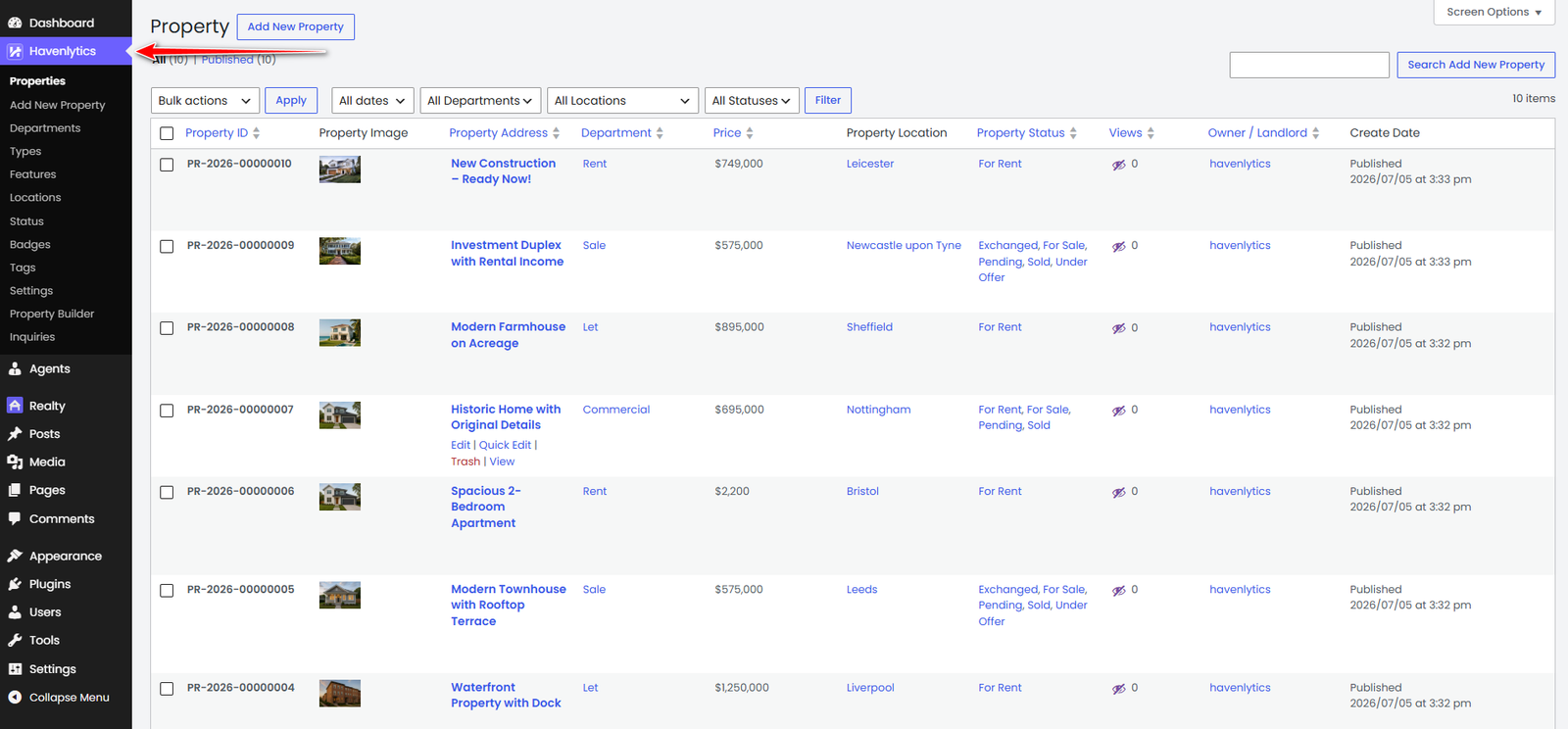Viewport: 1568px width, 729px height.
Task: Open the All Locations dropdown
Action: point(622,100)
